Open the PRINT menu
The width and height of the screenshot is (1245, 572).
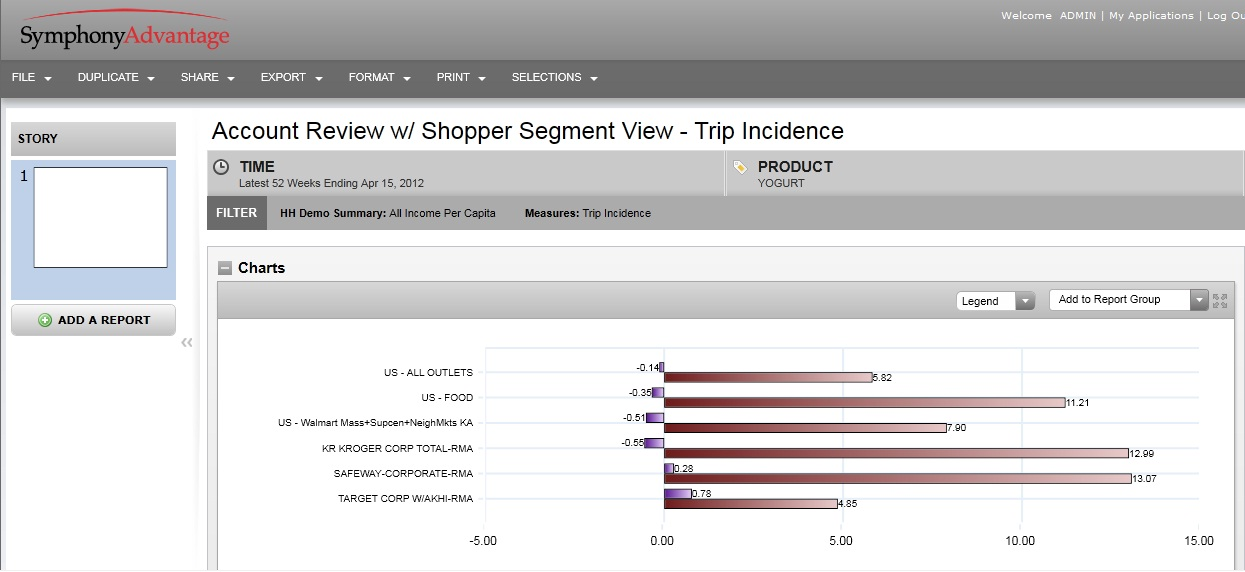(x=460, y=78)
